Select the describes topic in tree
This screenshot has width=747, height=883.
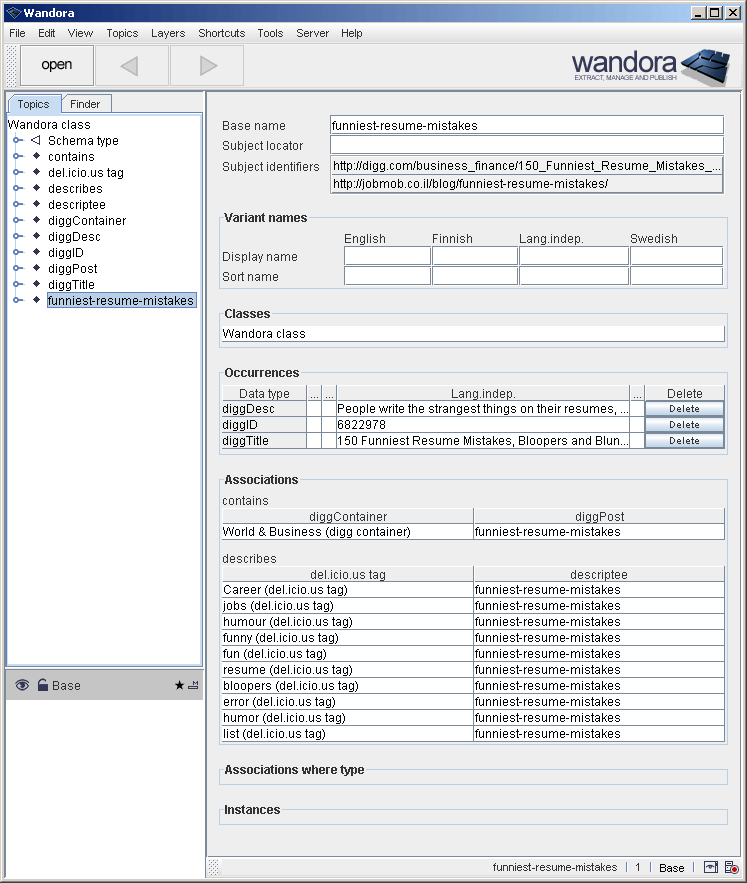coord(75,189)
